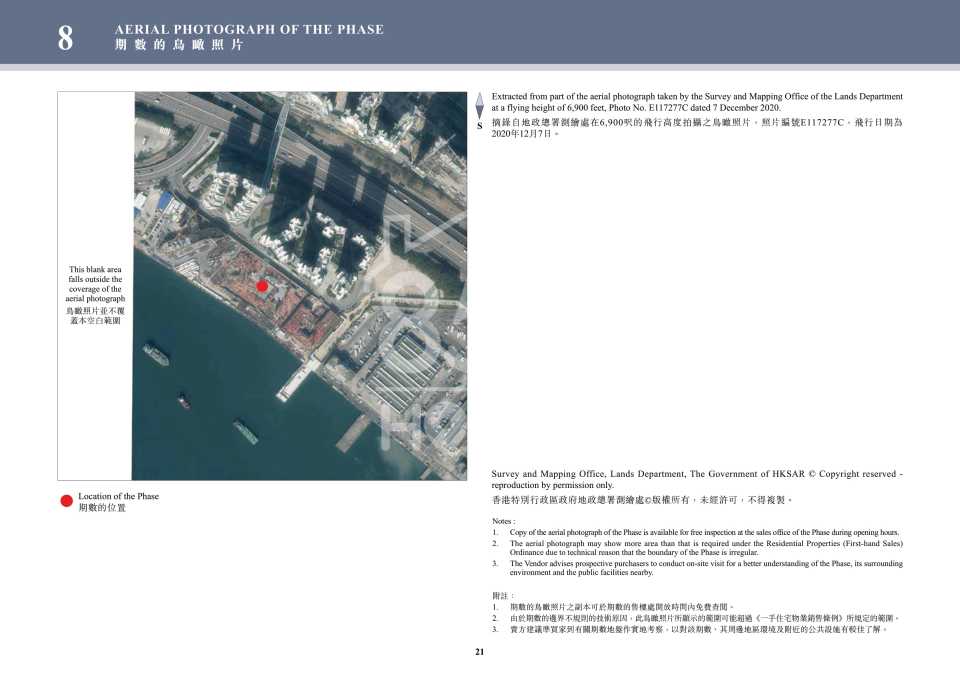Click the 'Extracted from part of the aerial' paragraph
960x679 pixels.
click(x=696, y=102)
